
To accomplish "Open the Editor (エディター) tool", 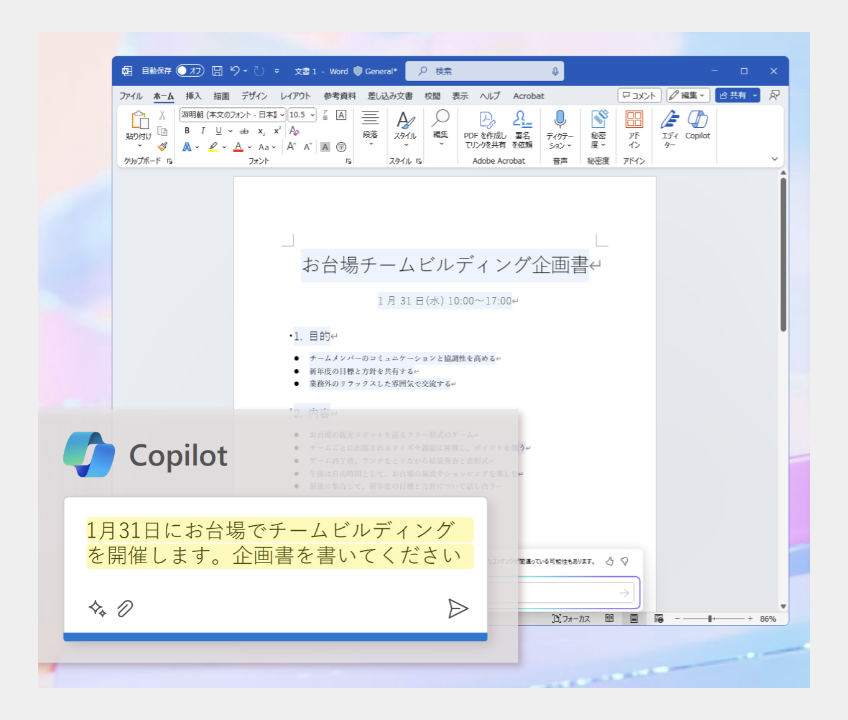I will coord(670,124).
